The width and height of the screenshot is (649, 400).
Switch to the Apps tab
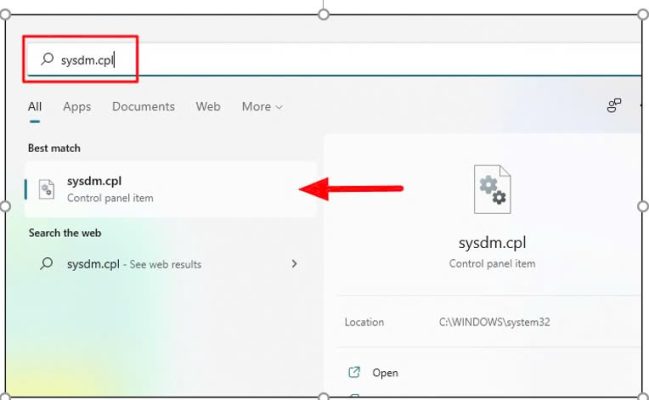[x=77, y=107]
